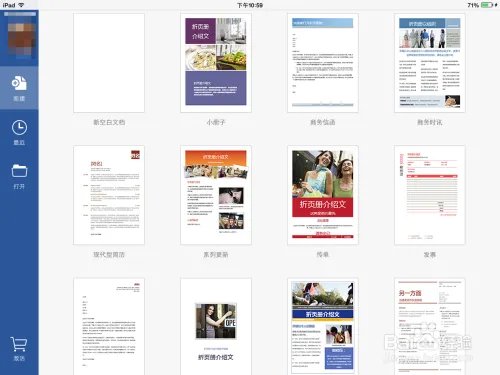Choose the blank white document thumbnail
Viewport: 500px width, 375px height.
109,63
